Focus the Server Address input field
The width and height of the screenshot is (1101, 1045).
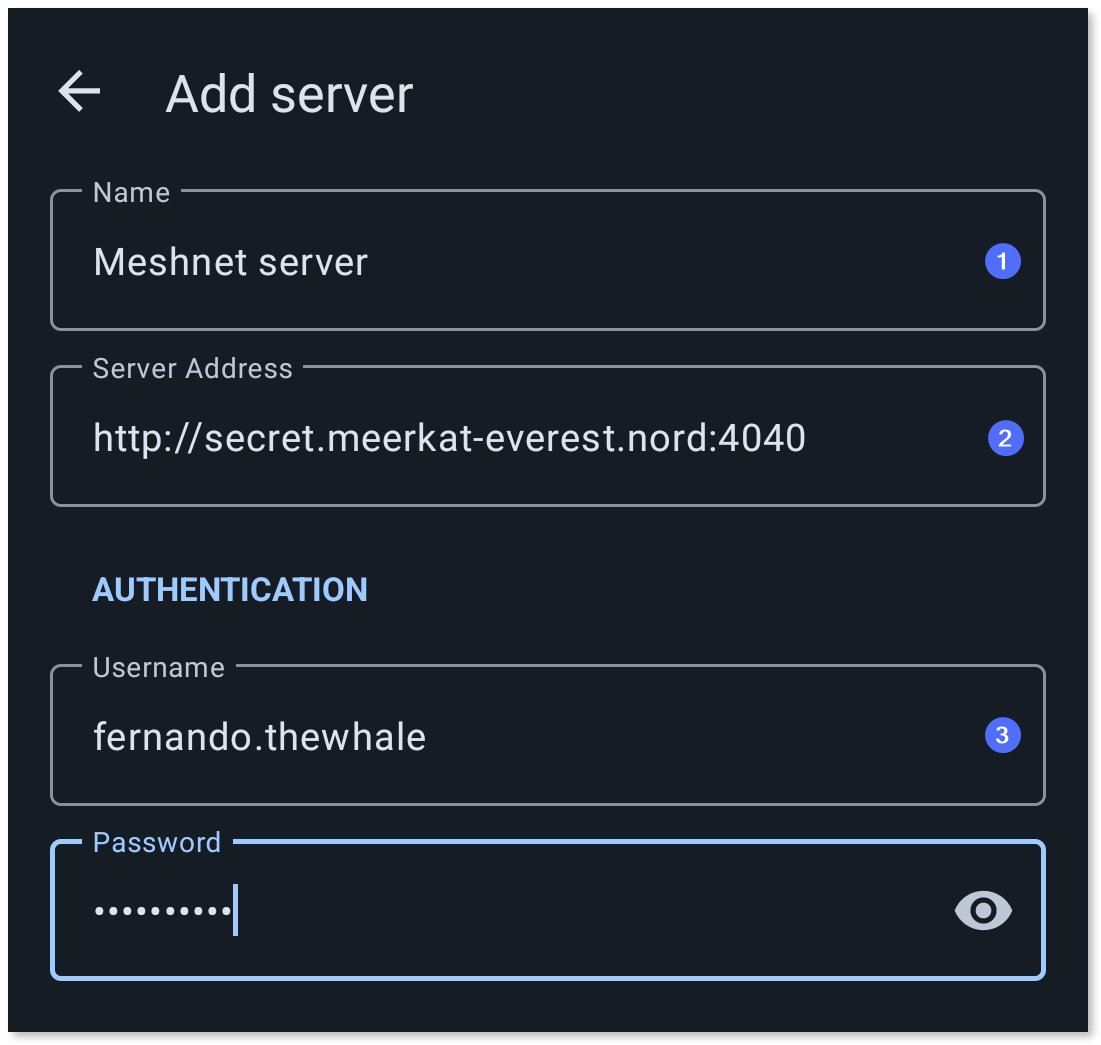click(500, 437)
